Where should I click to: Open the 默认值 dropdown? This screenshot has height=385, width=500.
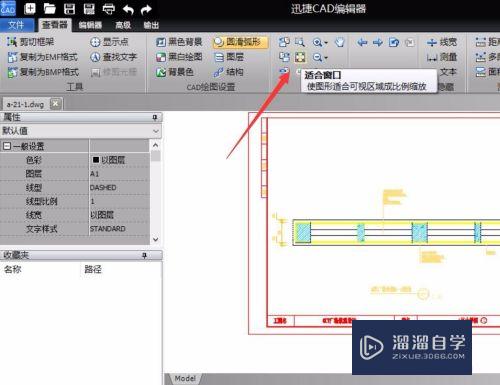click(x=81, y=131)
